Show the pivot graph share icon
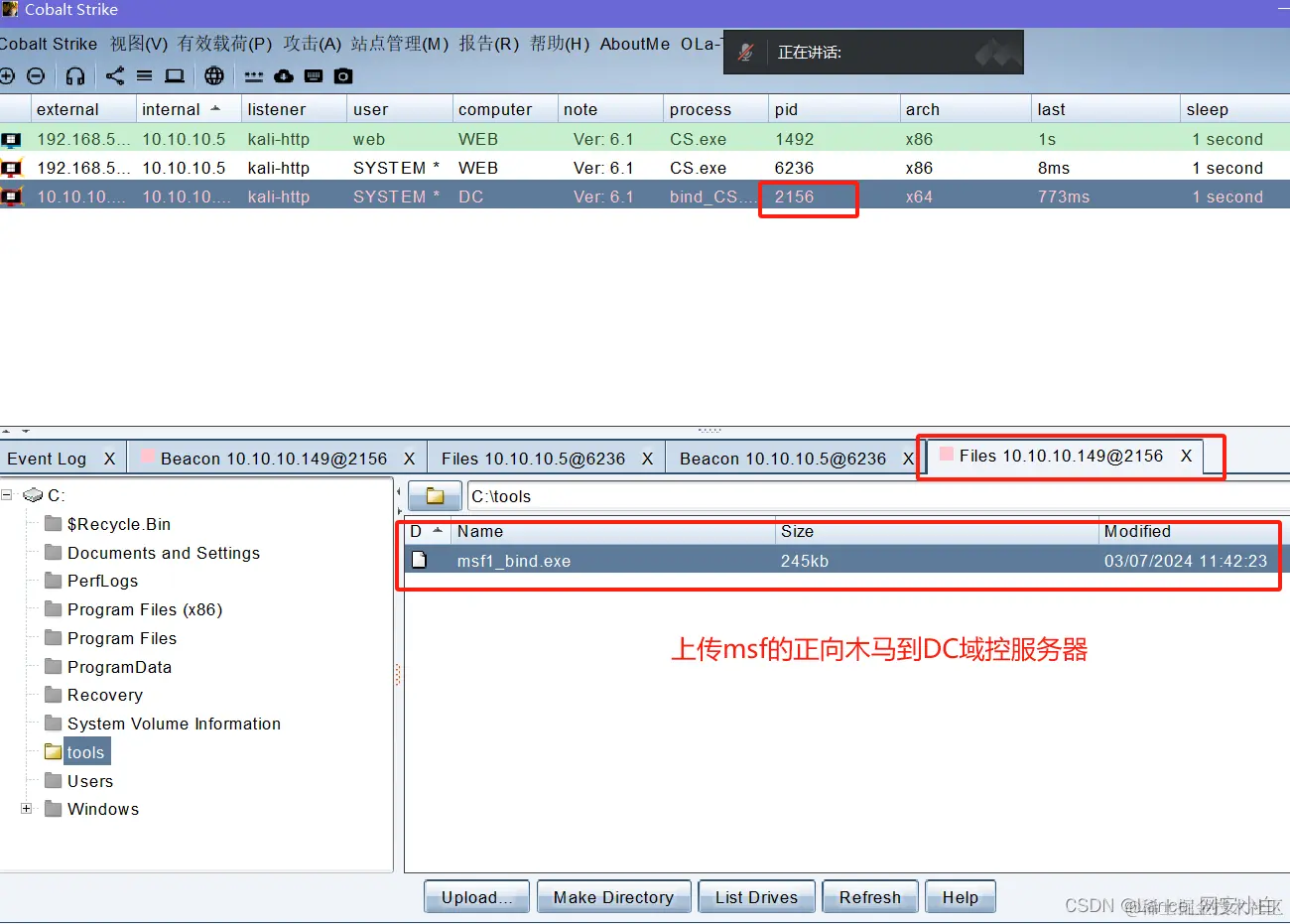1290x924 pixels. pyautogui.click(x=115, y=76)
